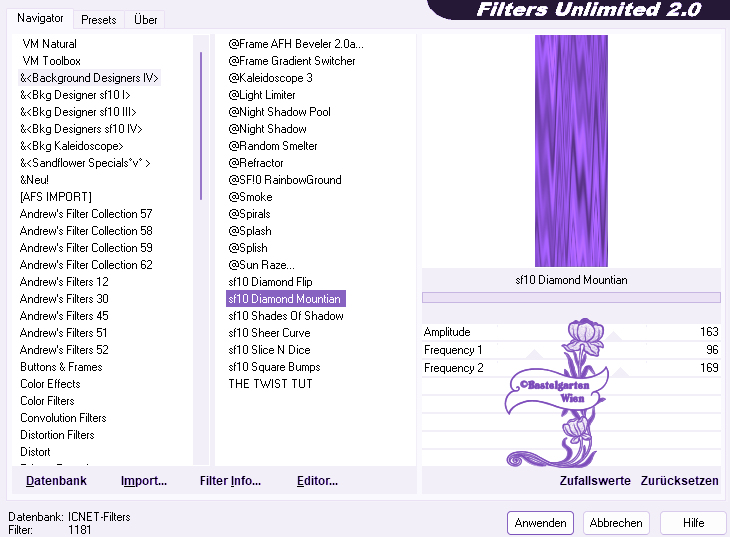Adjust the Frequency 2 slider
This screenshot has width=730, height=537.
571,368
